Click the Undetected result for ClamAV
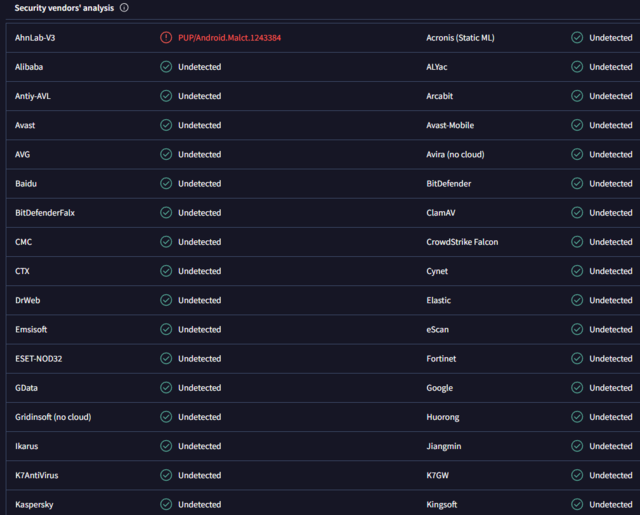 point(611,213)
